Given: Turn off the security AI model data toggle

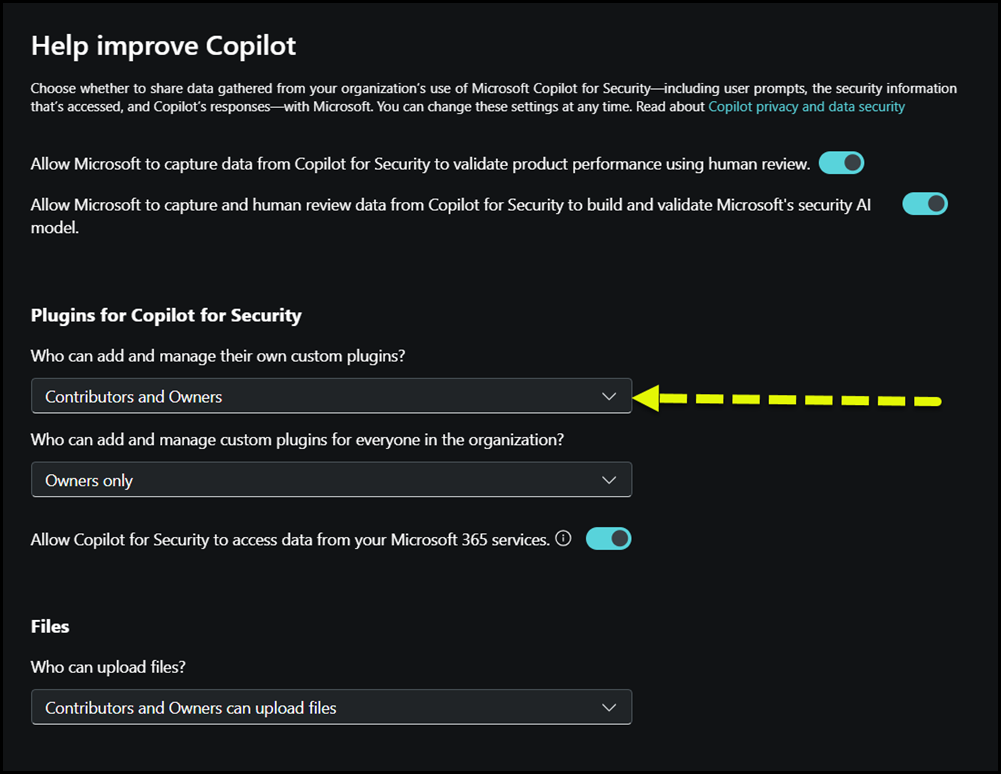Looking at the screenshot, I should click(924, 204).
